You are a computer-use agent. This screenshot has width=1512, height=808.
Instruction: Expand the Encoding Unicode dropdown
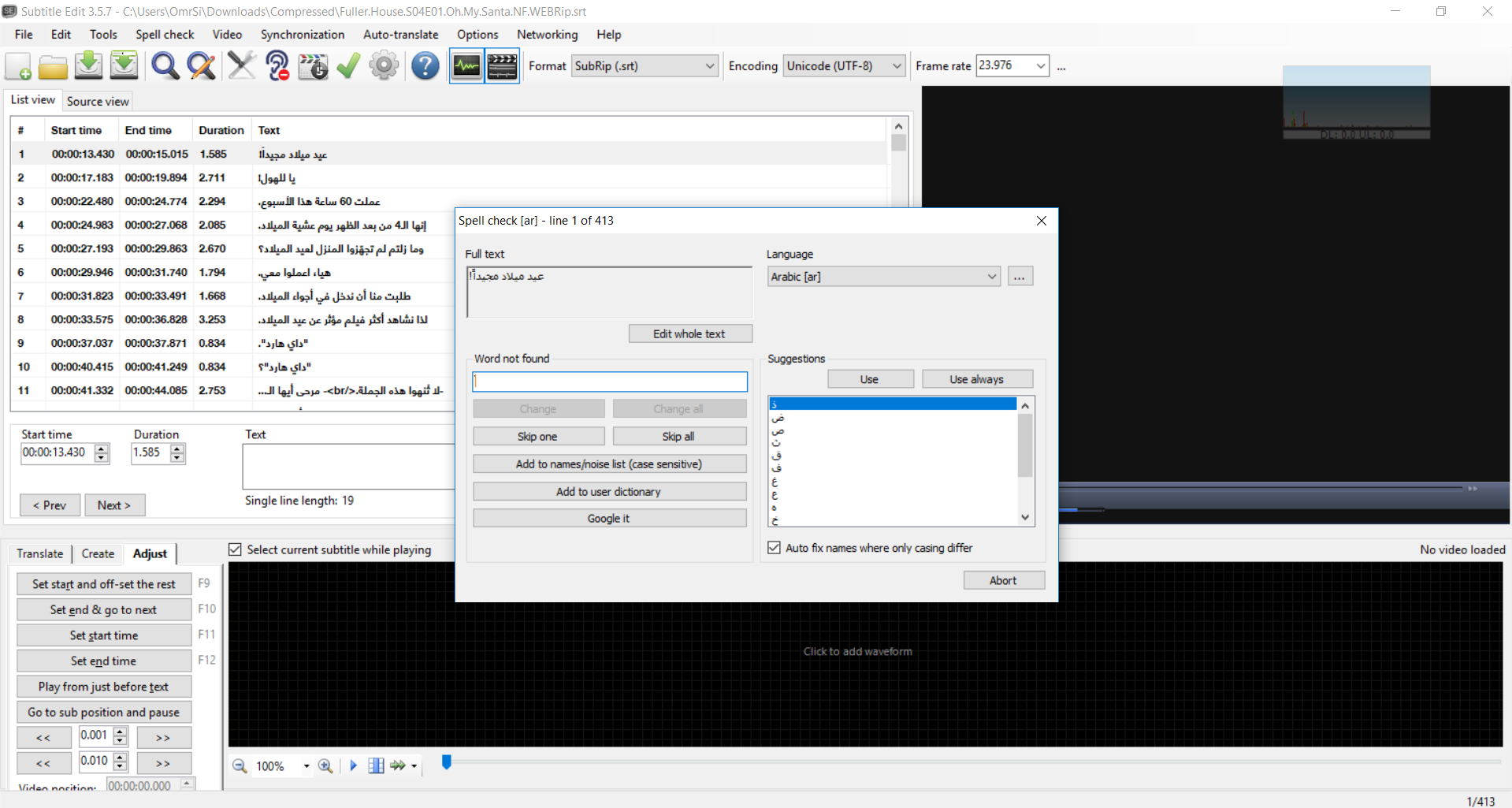point(897,66)
